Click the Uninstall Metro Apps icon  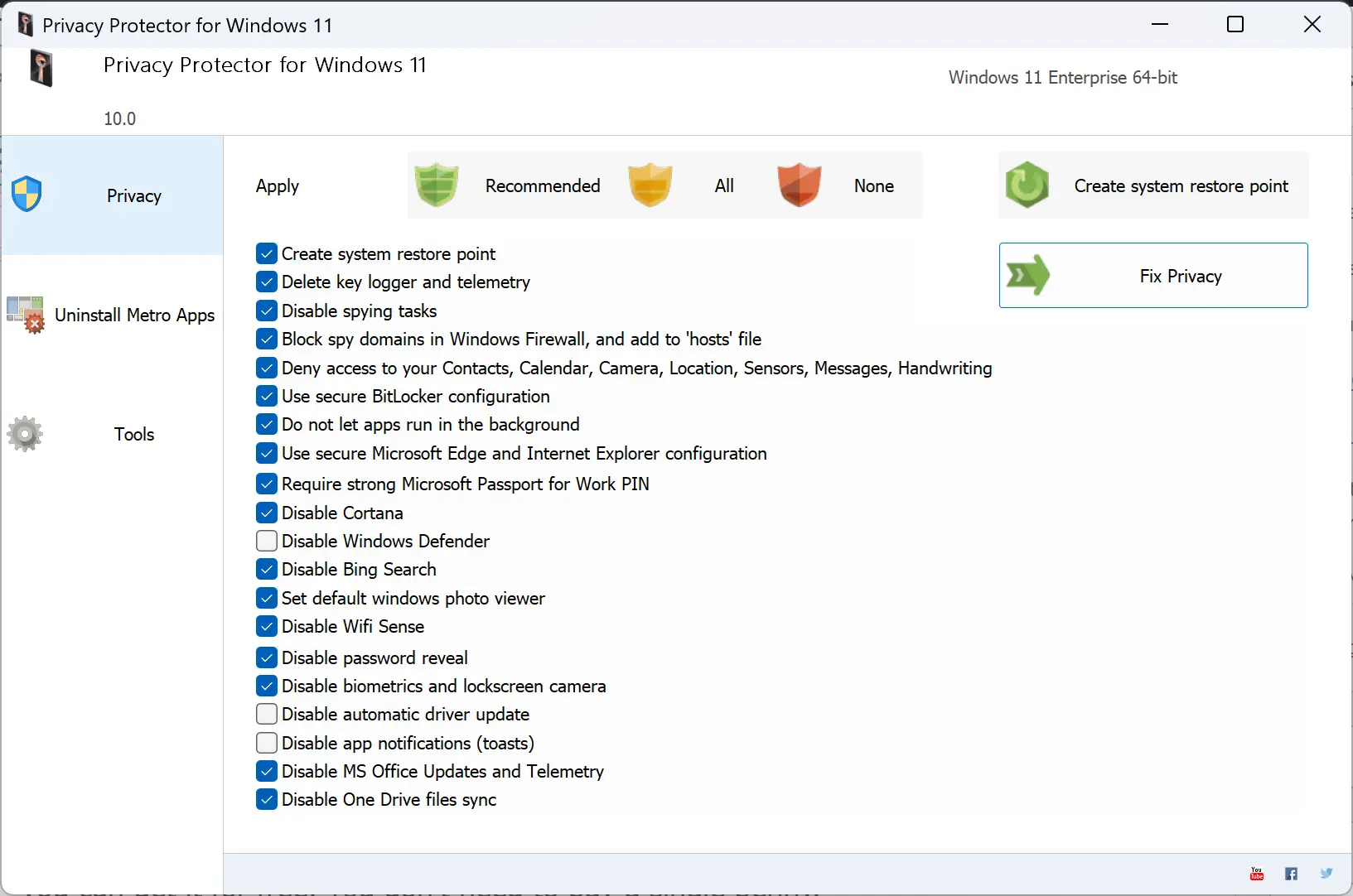[26, 315]
